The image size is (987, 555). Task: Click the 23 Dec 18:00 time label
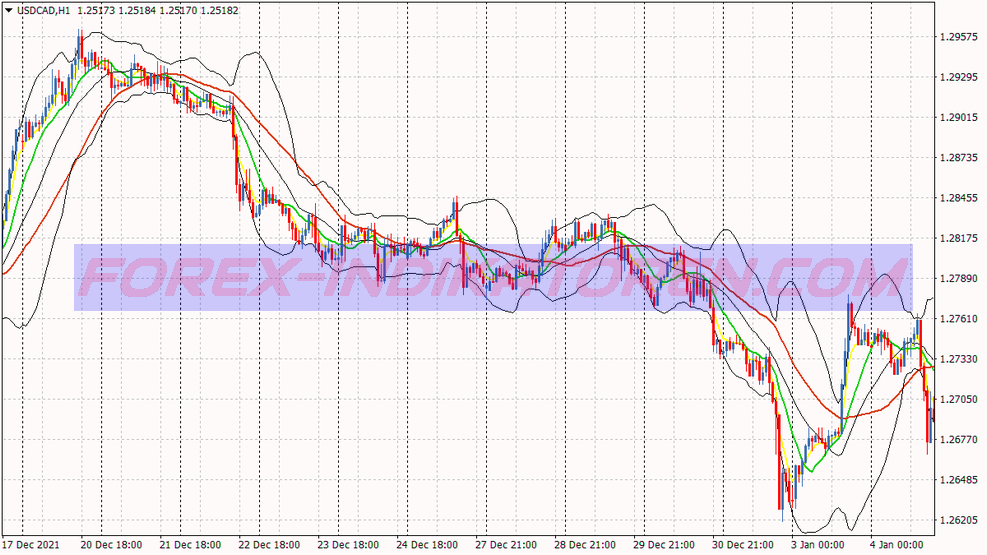point(348,544)
